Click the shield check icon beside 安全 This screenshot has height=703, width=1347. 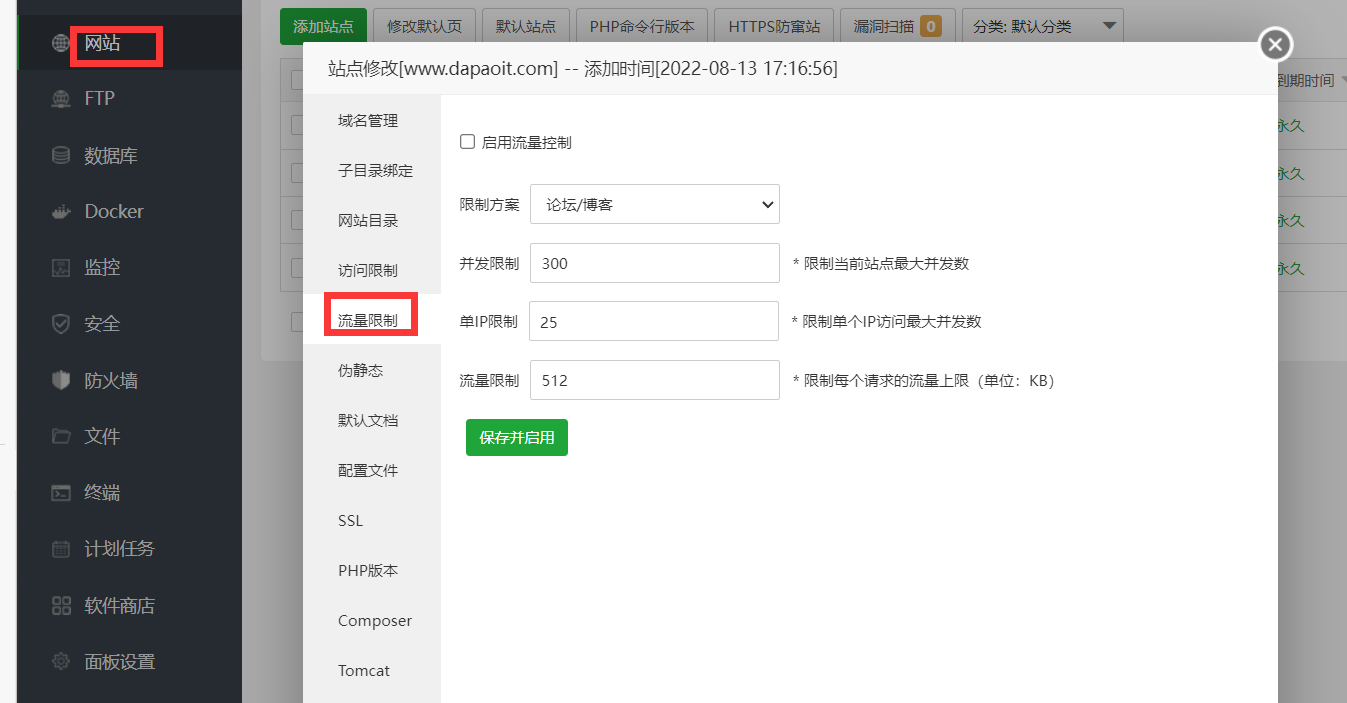tap(61, 324)
